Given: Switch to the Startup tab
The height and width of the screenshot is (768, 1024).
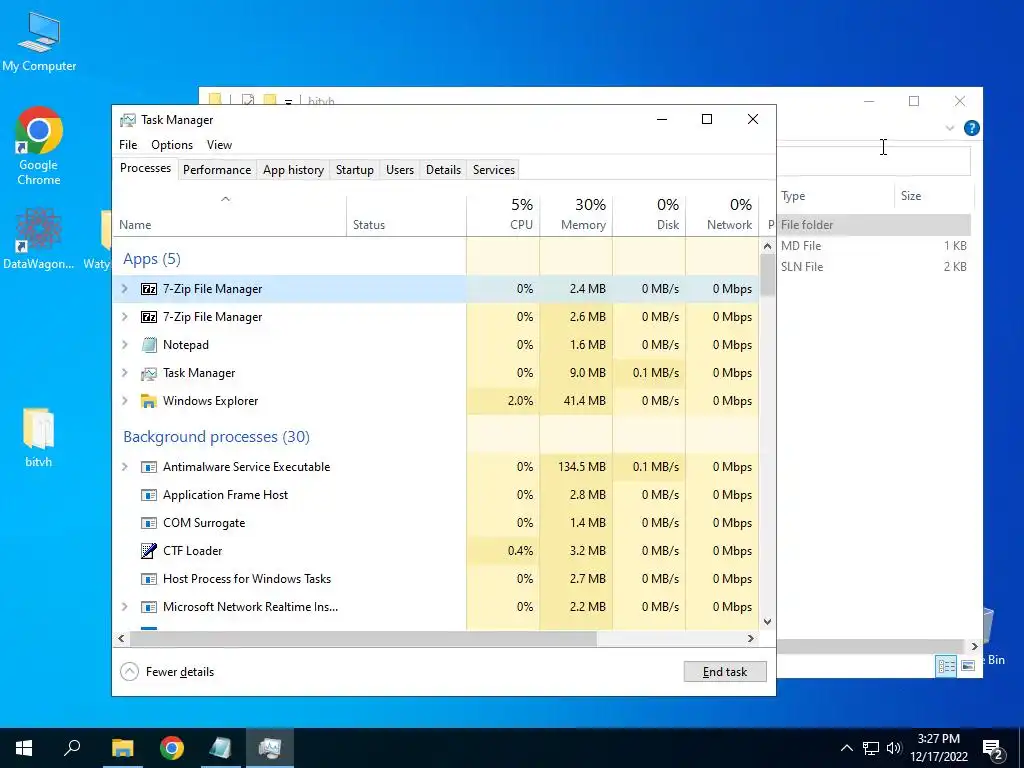Looking at the screenshot, I should (355, 170).
